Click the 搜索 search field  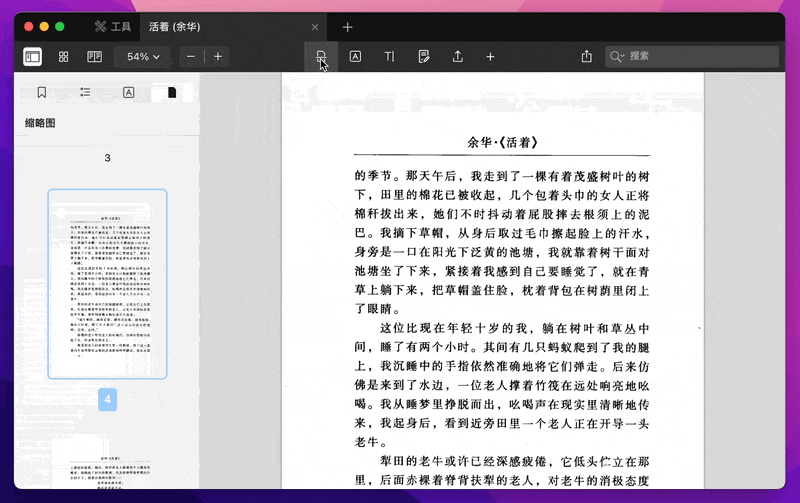click(692, 56)
